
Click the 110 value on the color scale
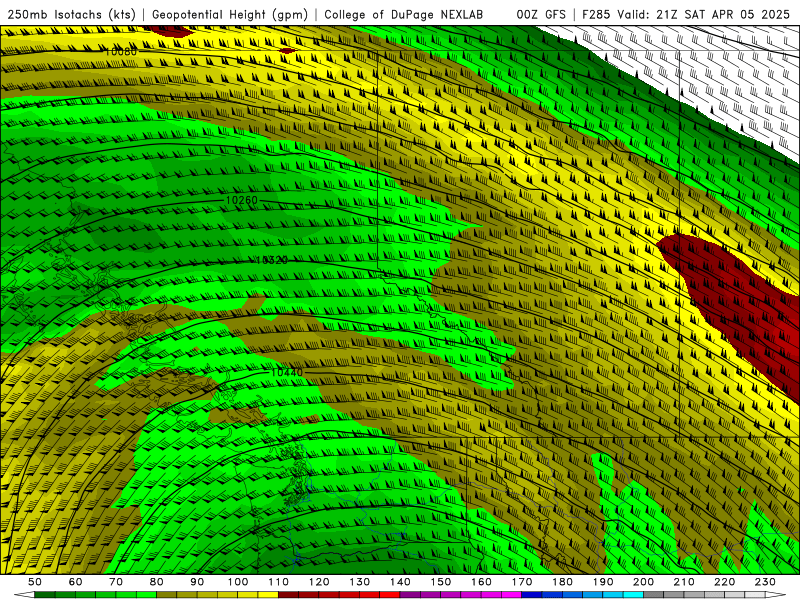coord(279,582)
